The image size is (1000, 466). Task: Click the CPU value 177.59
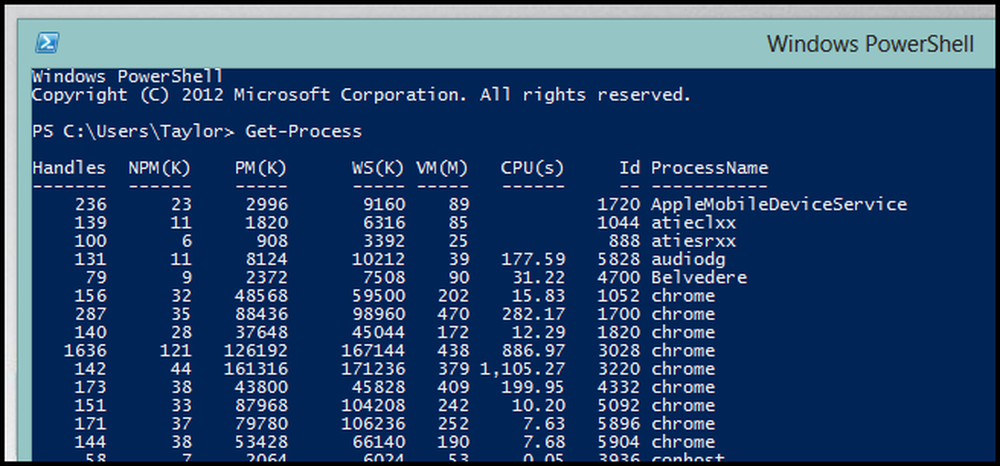pyautogui.click(x=533, y=260)
